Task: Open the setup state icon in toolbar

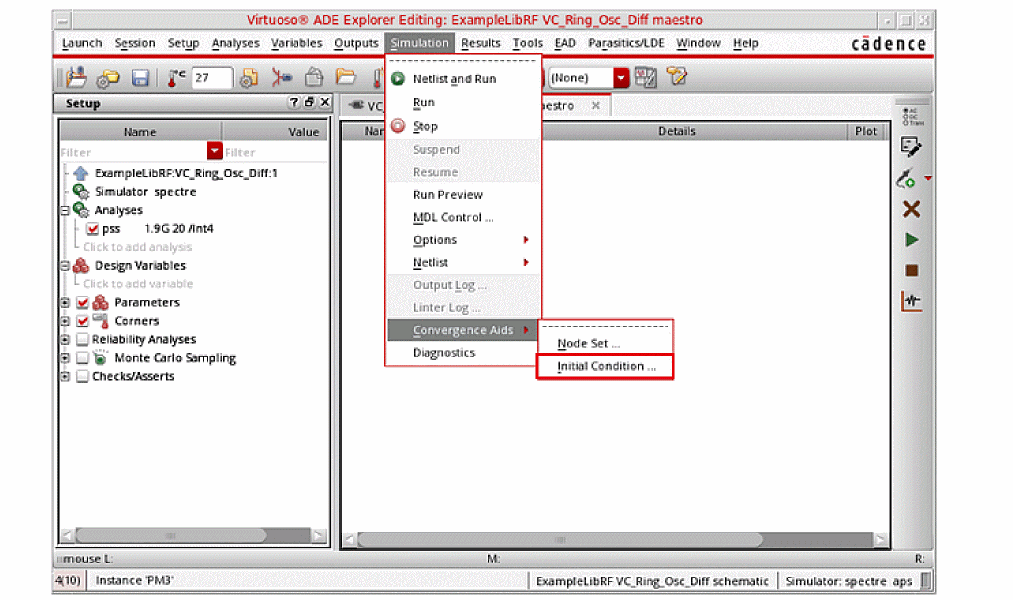Action: coord(76,78)
